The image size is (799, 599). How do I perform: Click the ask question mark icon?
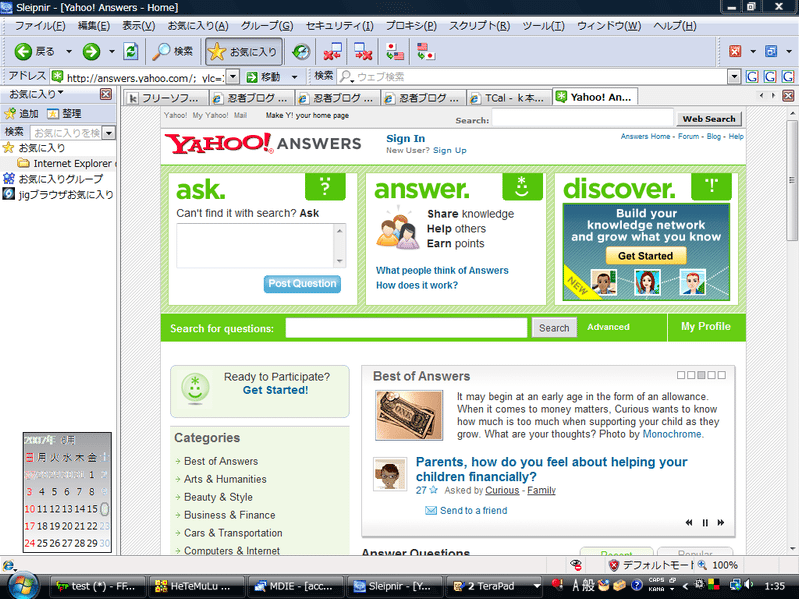[x=325, y=186]
